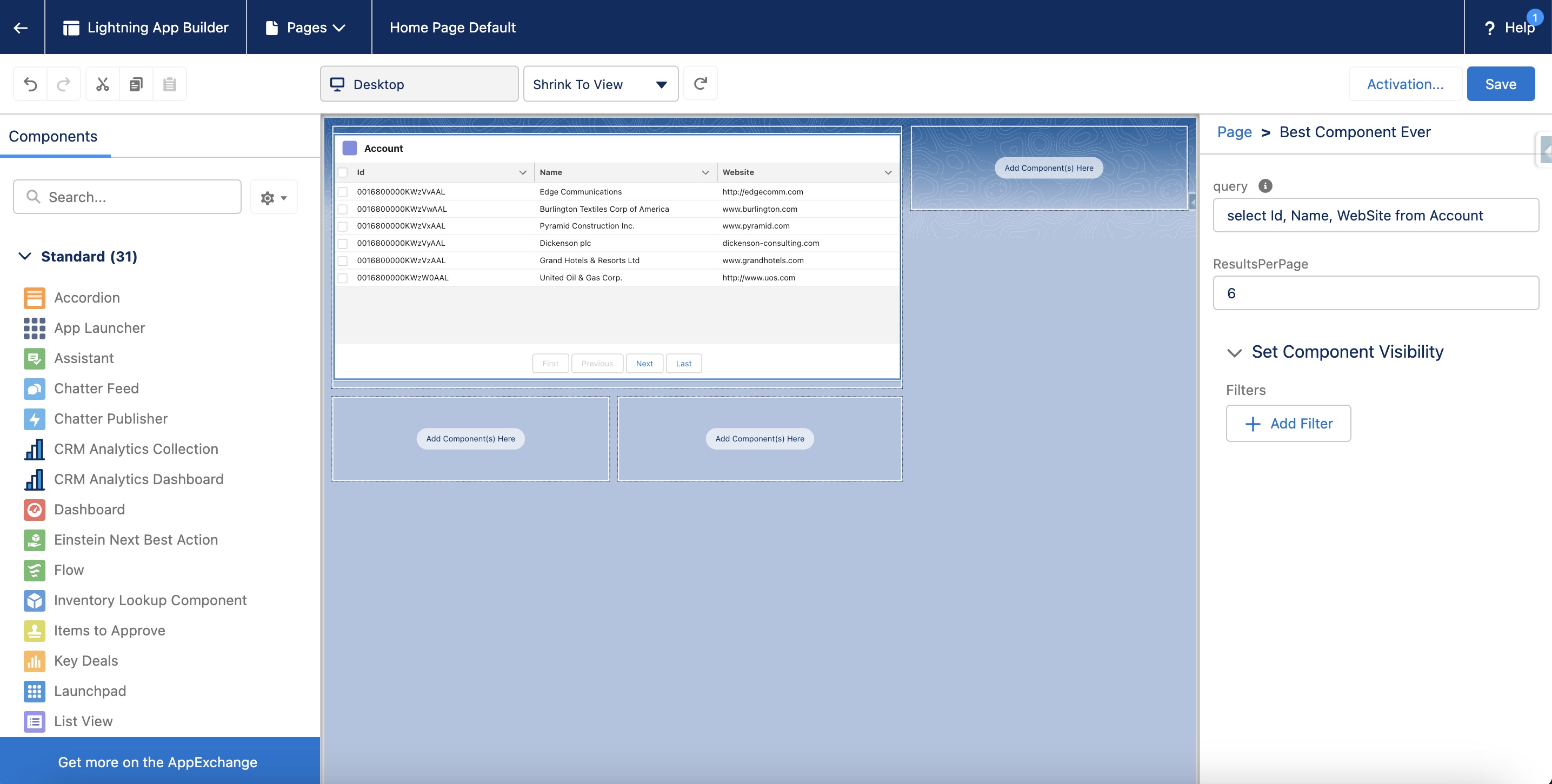Image resolution: width=1552 pixels, height=784 pixels.
Task: Select the Chatter Feed component icon
Action: pos(35,388)
